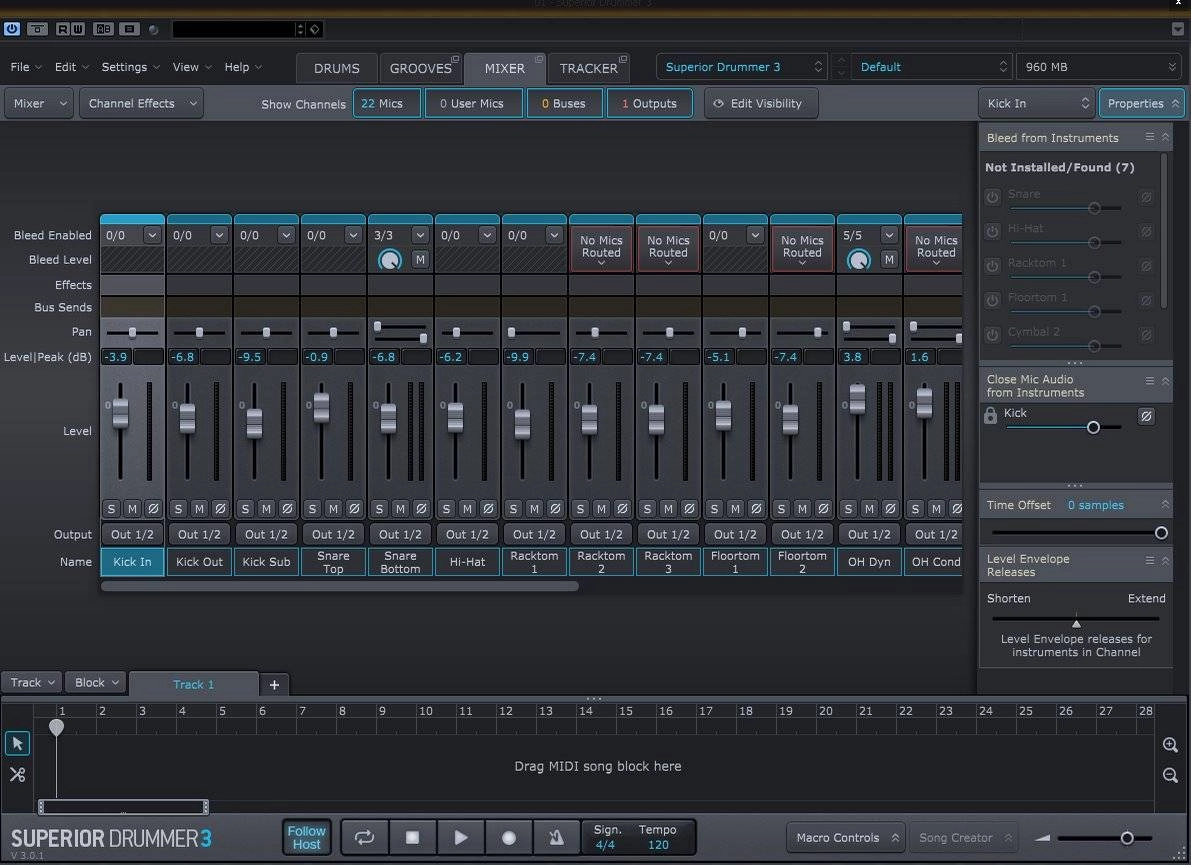
Task: Click the Time Offset slider handle
Action: tap(1161, 533)
